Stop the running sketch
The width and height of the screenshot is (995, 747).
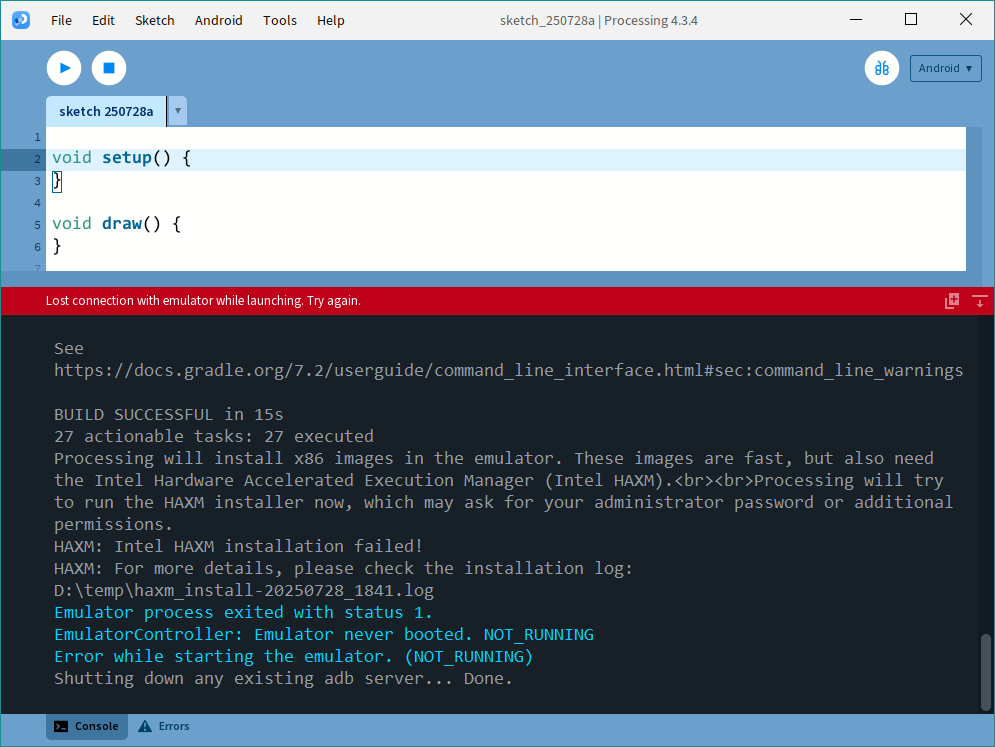pyautogui.click(x=109, y=68)
